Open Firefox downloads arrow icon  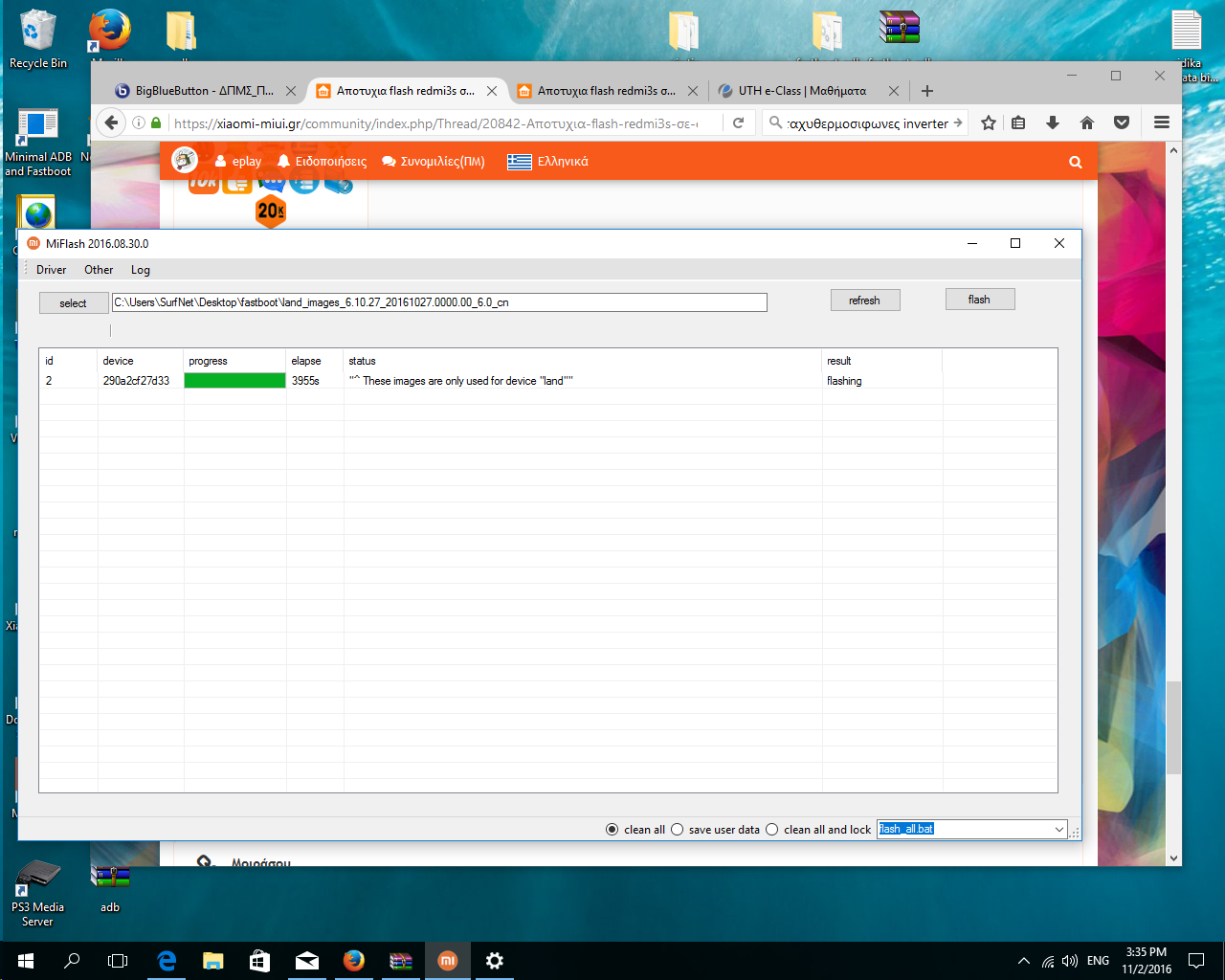1053,122
